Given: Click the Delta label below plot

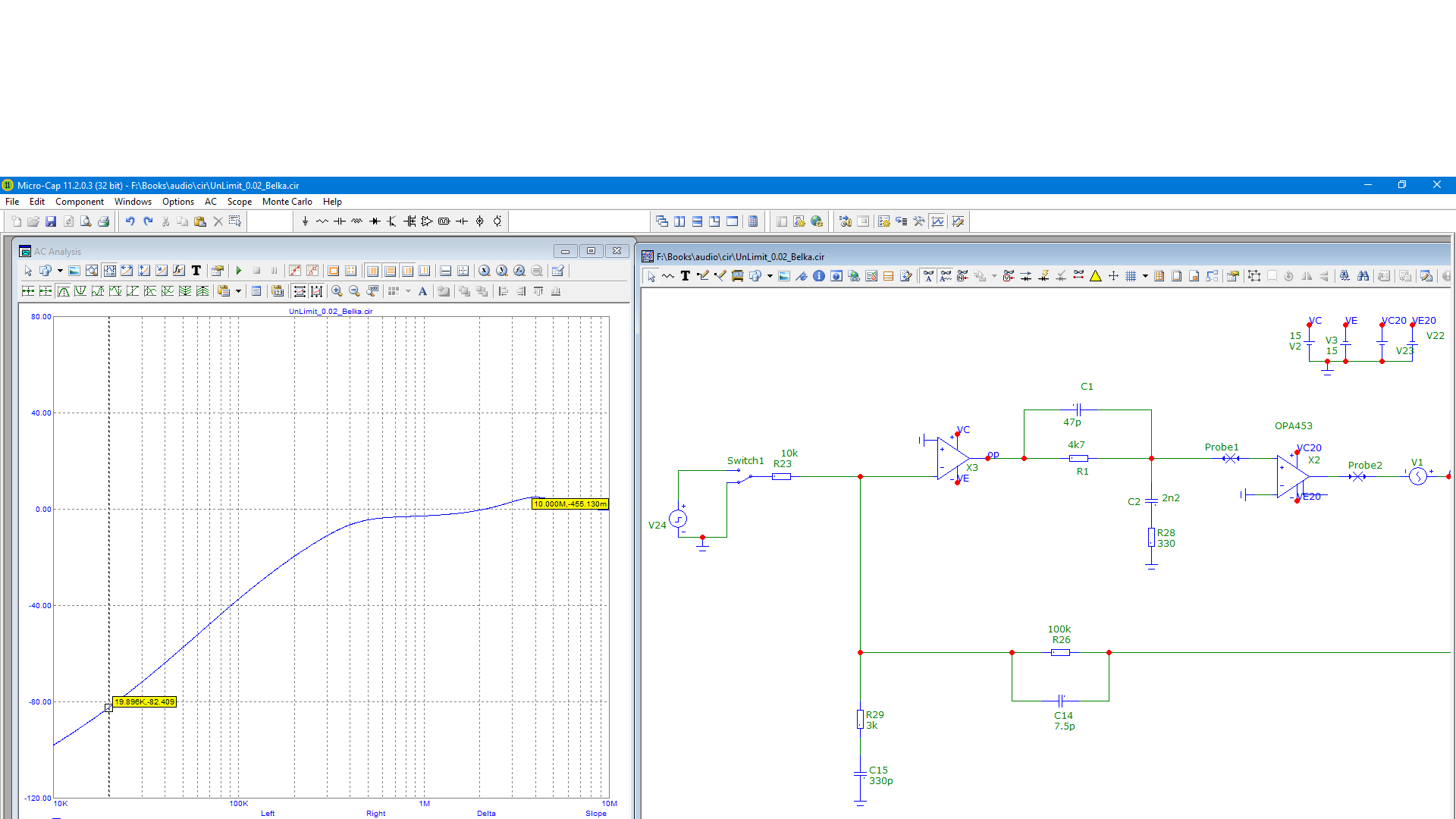Looking at the screenshot, I should tap(486, 814).
